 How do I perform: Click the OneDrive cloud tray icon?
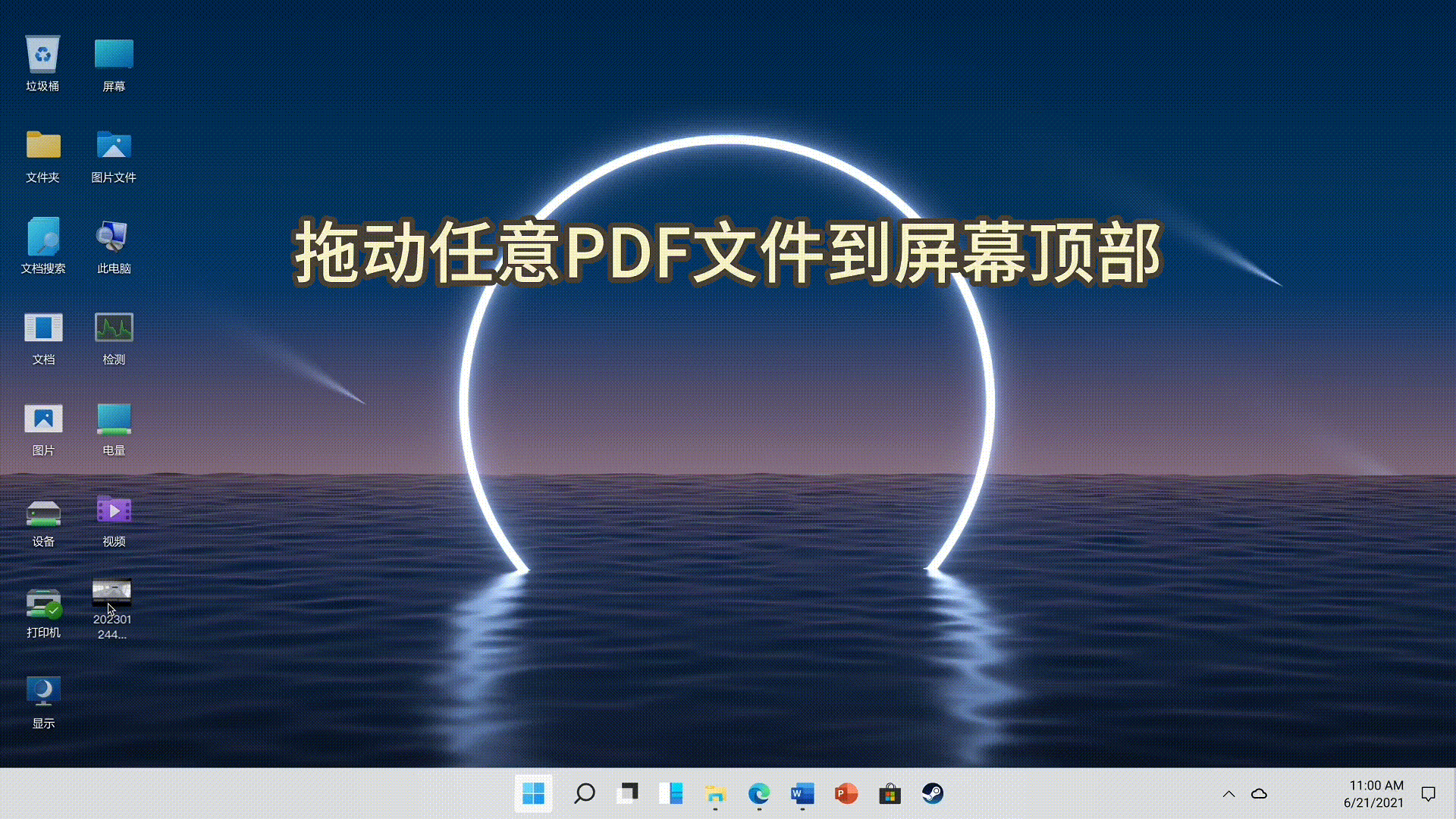coord(1260,794)
